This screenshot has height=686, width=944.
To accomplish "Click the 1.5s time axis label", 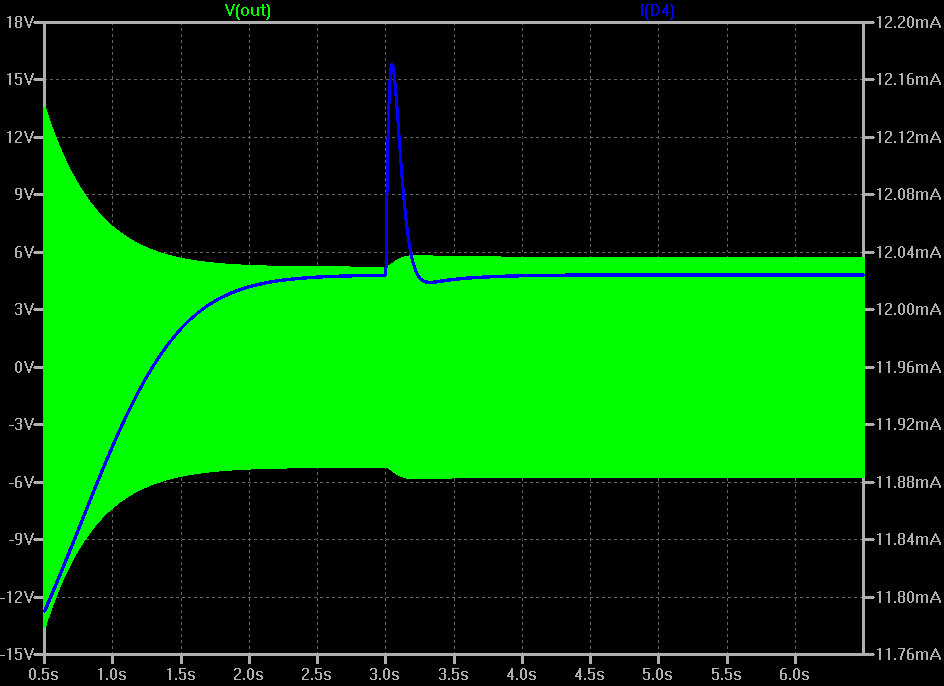I will (x=181, y=674).
